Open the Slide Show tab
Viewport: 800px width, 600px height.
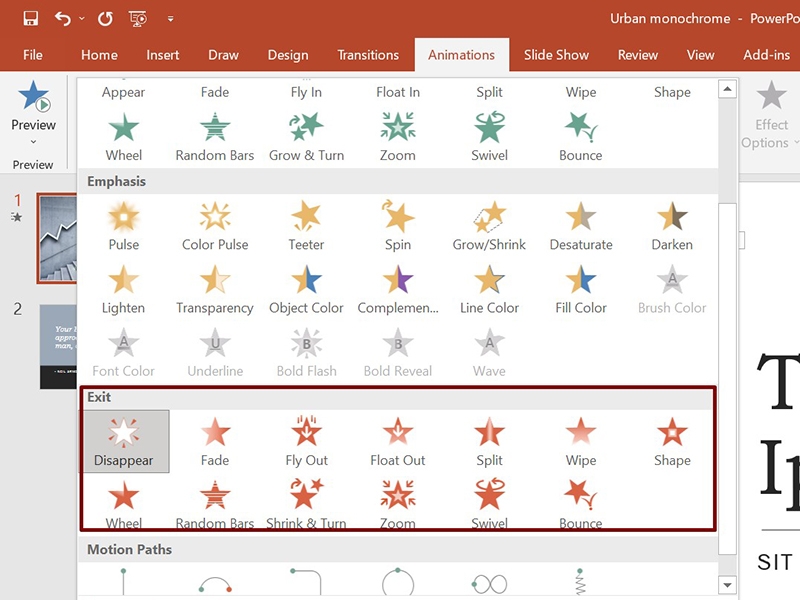[x=556, y=55]
